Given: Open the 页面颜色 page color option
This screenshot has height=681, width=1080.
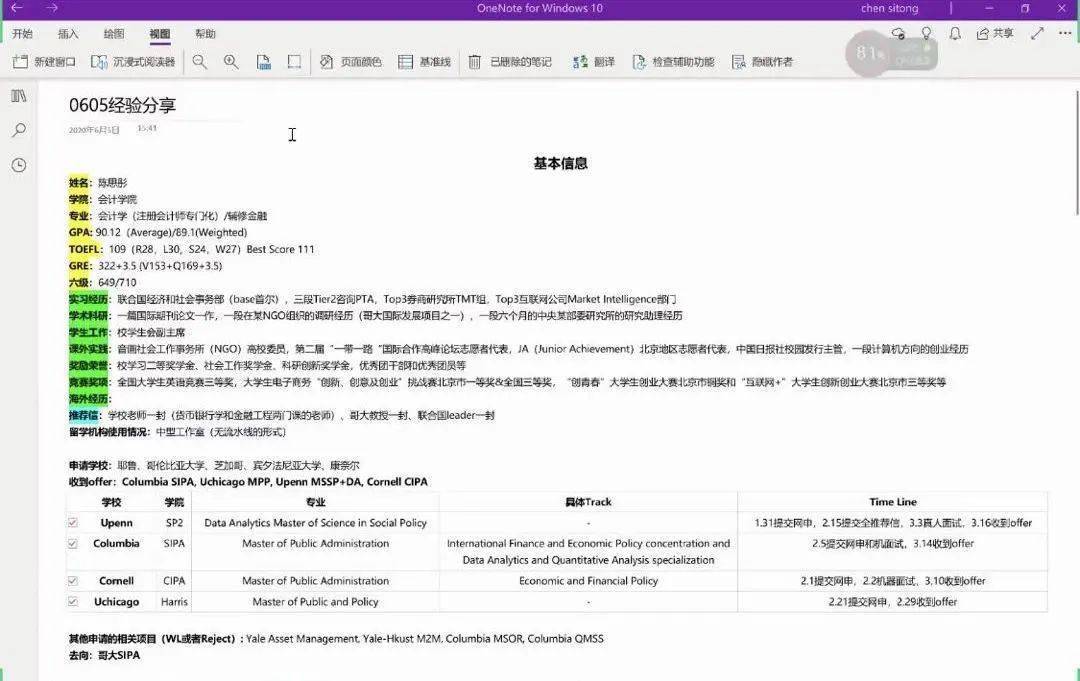Looking at the screenshot, I should point(351,62).
